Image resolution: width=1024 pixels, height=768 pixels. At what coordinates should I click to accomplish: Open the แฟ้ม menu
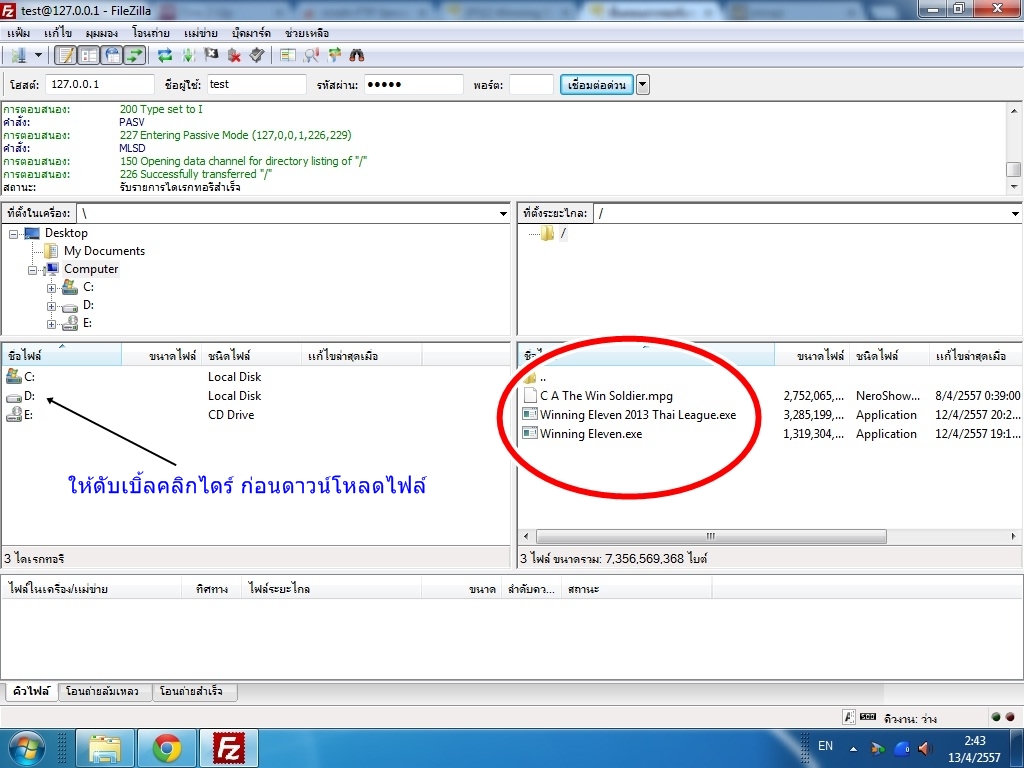point(19,33)
